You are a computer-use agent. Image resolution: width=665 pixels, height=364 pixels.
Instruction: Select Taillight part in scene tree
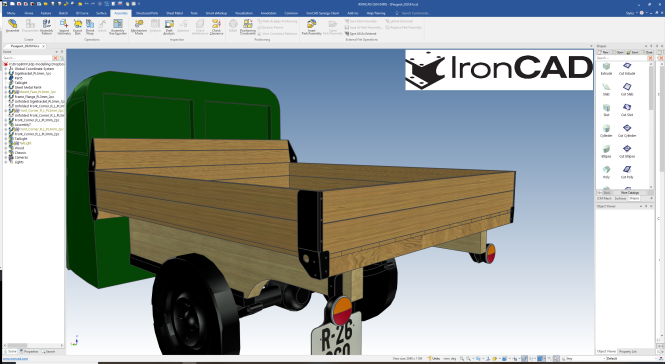tap(21, 83)
